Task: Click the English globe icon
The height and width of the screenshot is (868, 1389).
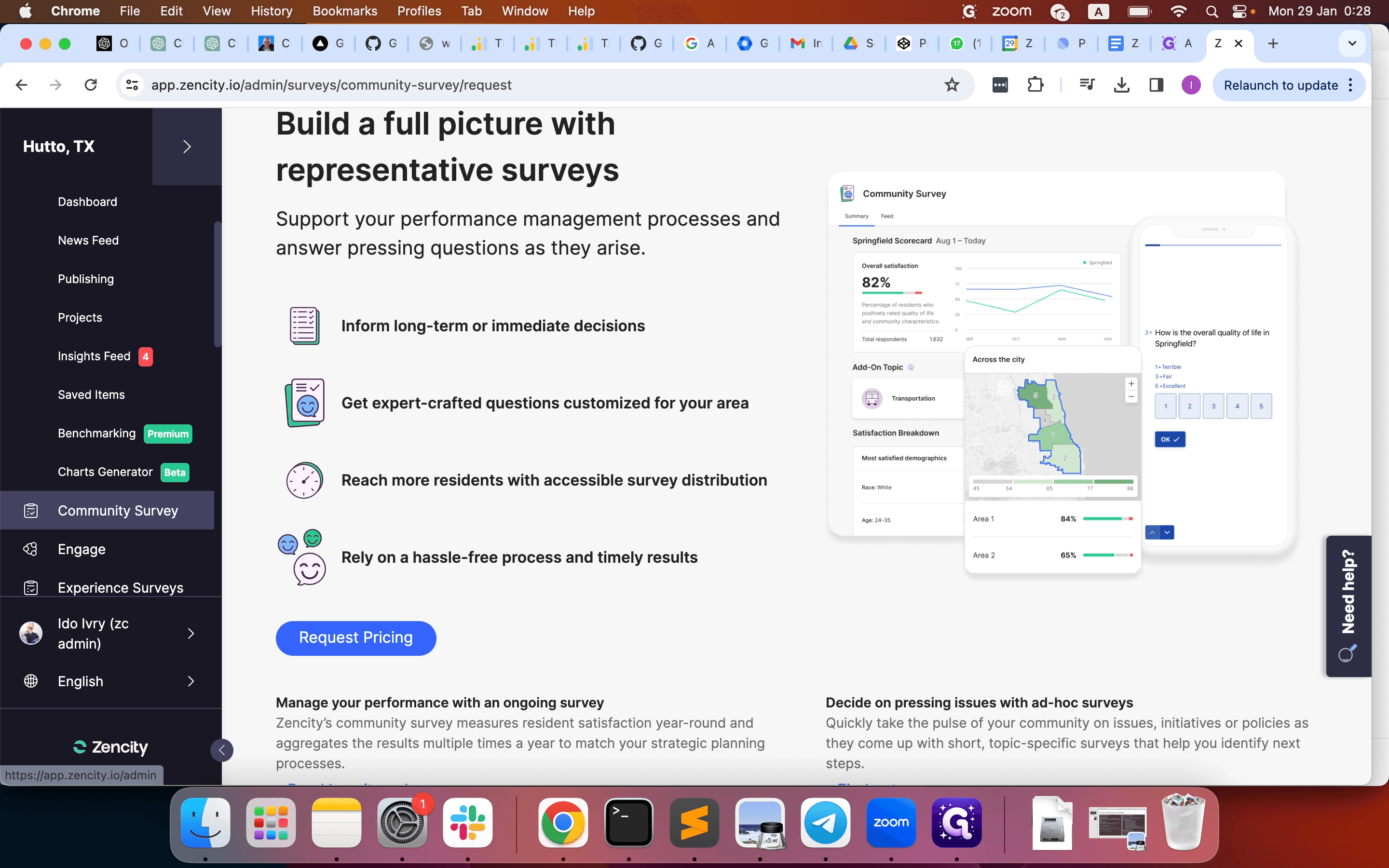Action: [x=31, y=681]
